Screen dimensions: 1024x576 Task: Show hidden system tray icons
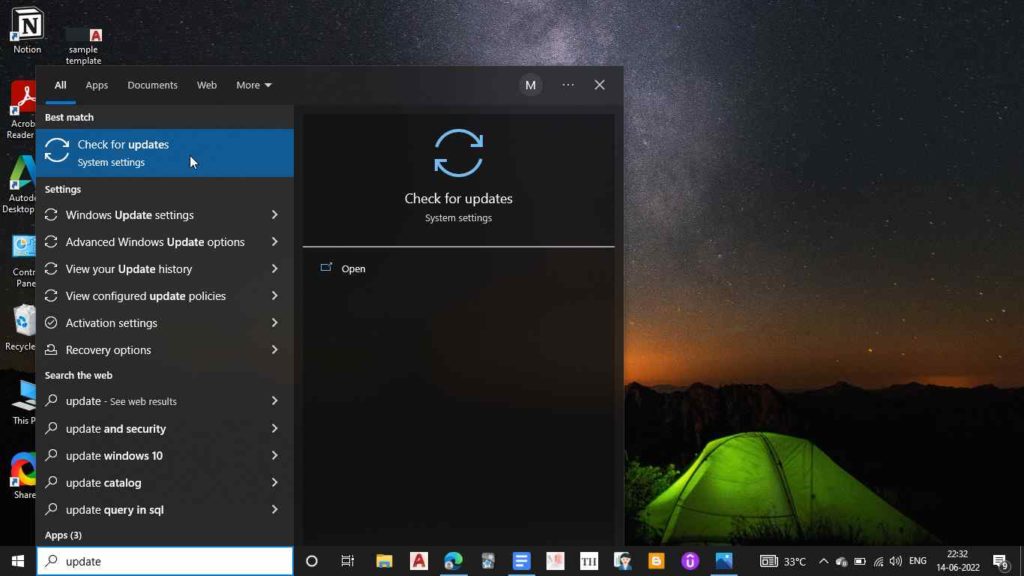[x=824, y=561]
